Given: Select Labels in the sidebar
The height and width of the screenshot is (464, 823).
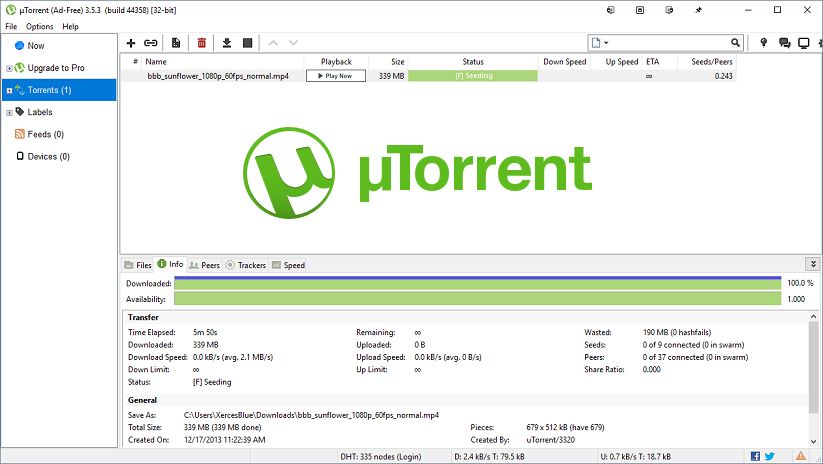Looking at the screenshot, I should pos(40,112).
